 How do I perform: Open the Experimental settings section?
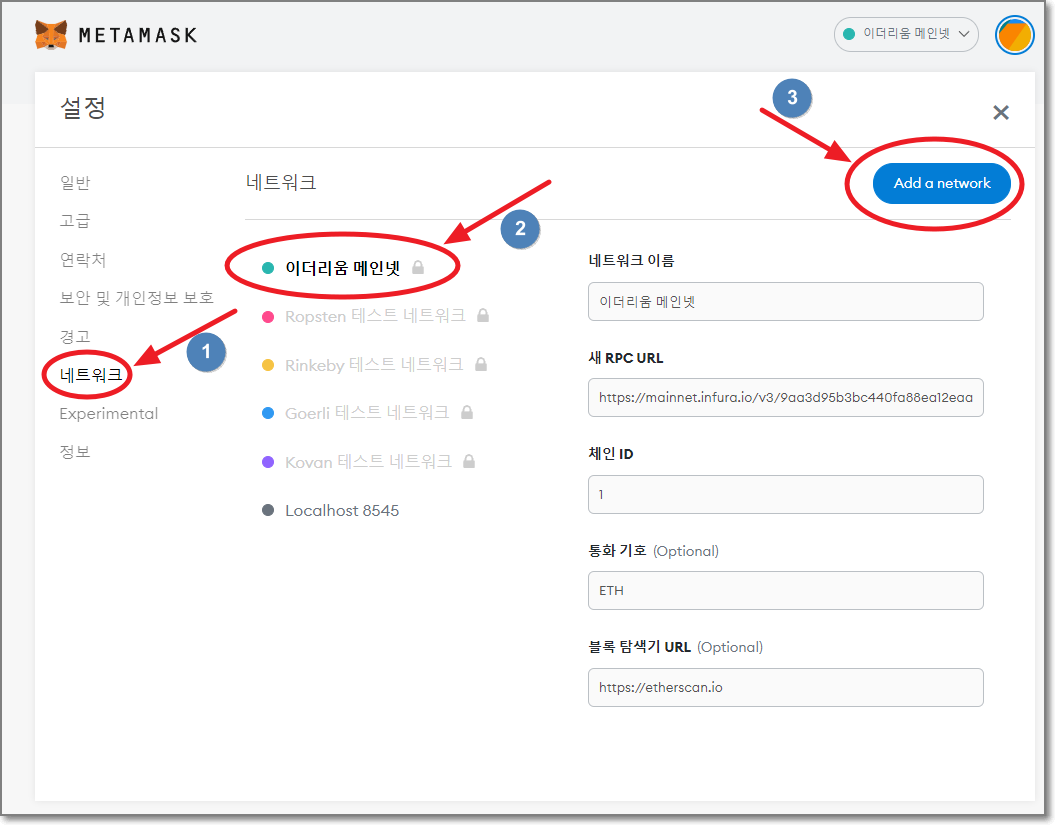[108, 413]
